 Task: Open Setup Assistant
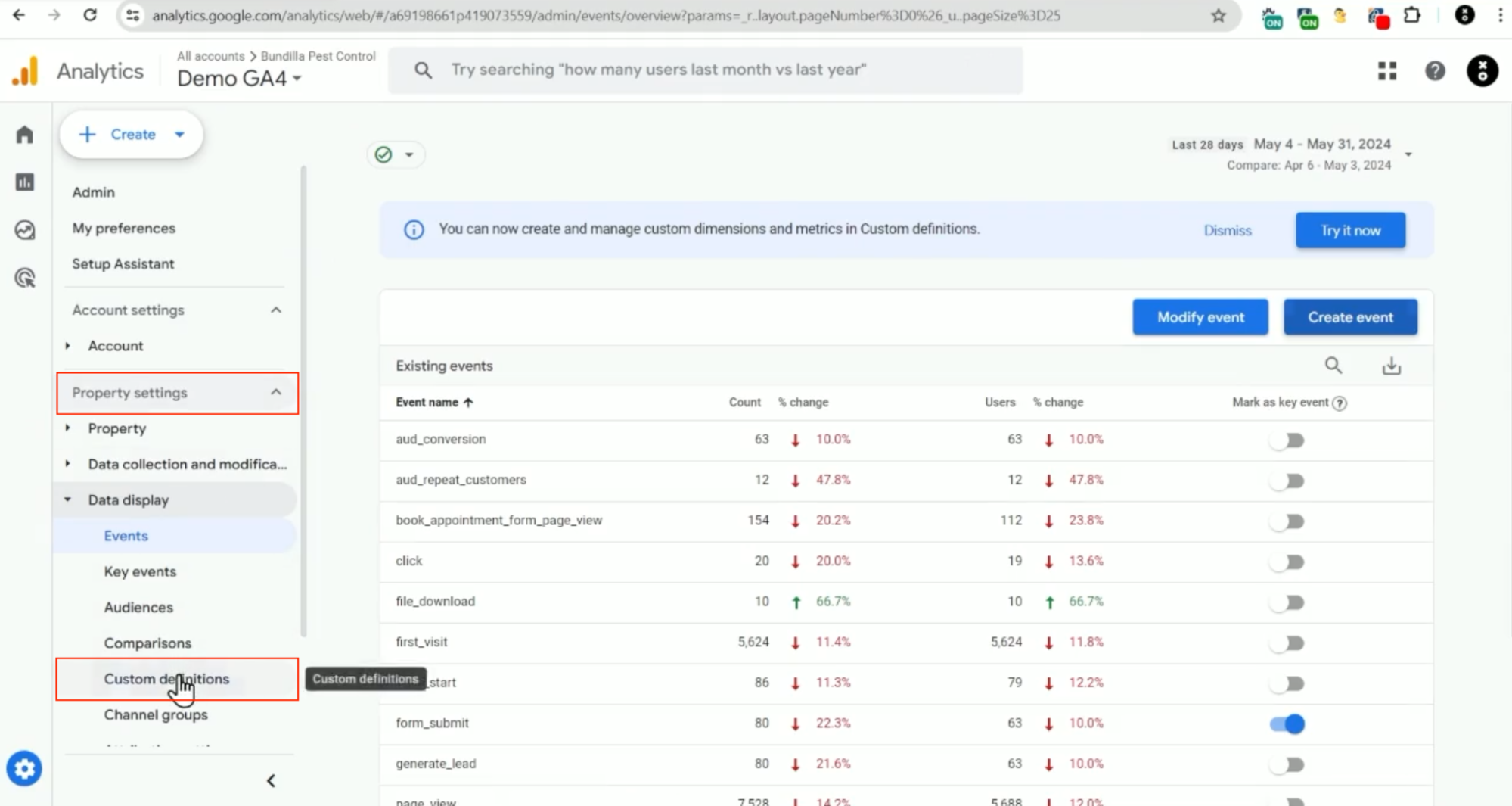pos(123,263)
